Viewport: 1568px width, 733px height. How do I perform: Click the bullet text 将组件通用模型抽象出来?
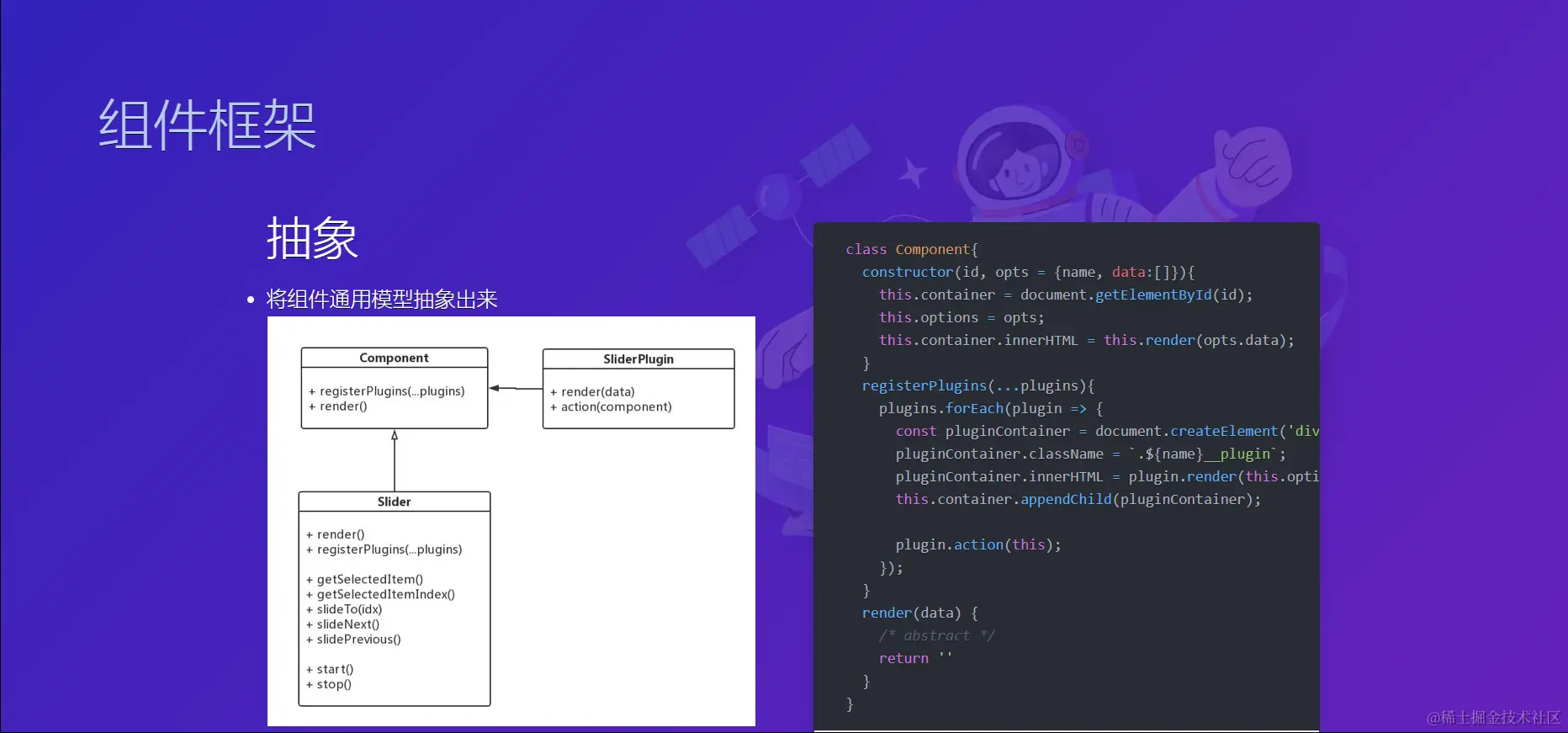click(382, 300)
